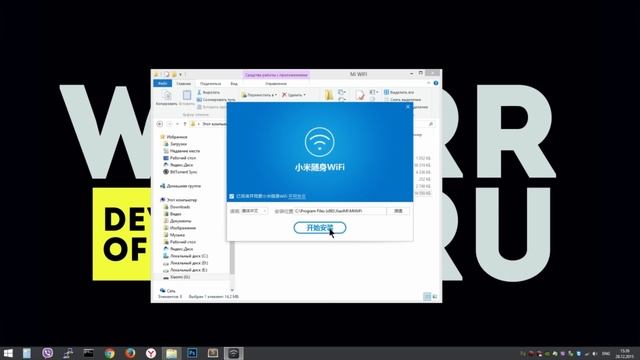Select Домашняя группа in the sidebar

pyautogui.click(x=180, y=186)
